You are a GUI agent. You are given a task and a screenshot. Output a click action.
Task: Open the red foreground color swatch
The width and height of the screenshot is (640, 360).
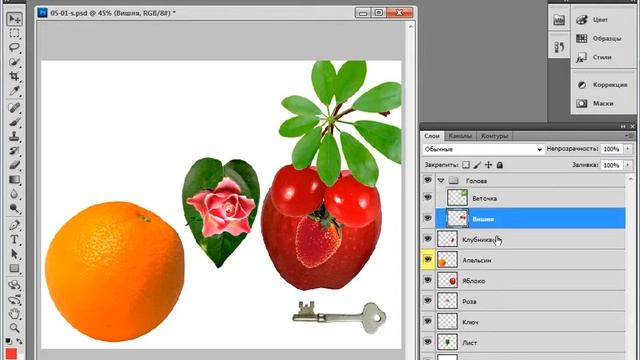click(x=11, y=353)
